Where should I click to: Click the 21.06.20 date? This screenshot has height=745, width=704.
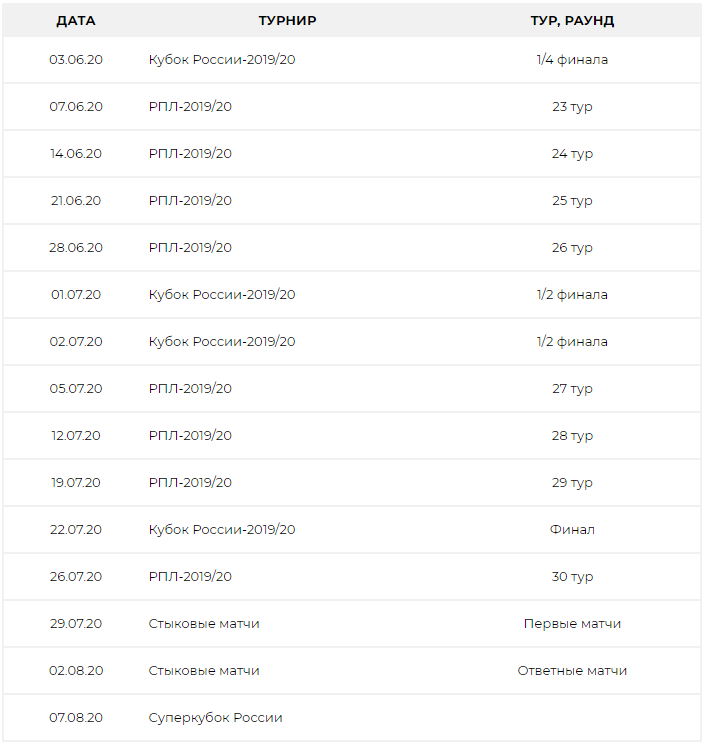76,201
